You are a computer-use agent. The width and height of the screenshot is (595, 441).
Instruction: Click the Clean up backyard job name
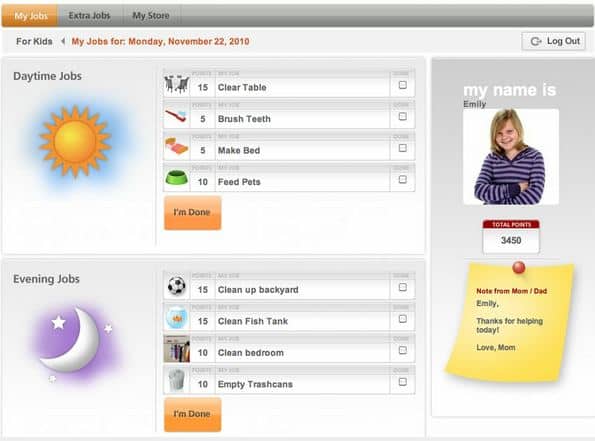258,290
